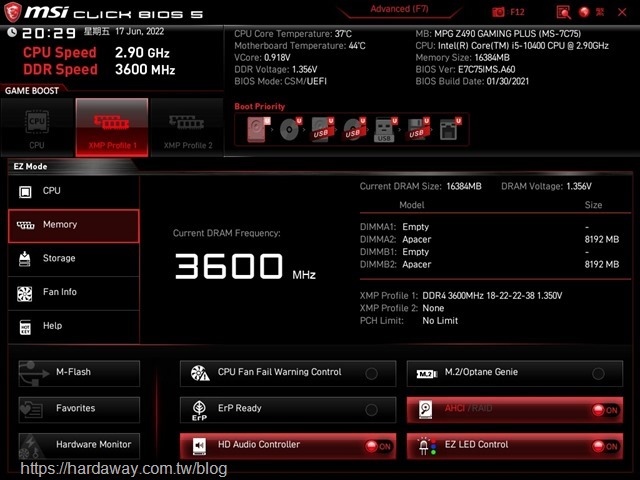Click the date 17 Jun, 2022
Screen dimensions: 640x480
pyautogui.click(x=140, y=31)
